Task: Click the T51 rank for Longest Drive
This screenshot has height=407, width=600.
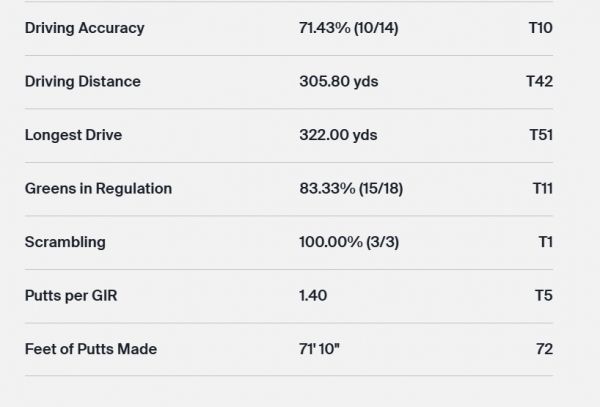Action: click(x=540, y=135)
